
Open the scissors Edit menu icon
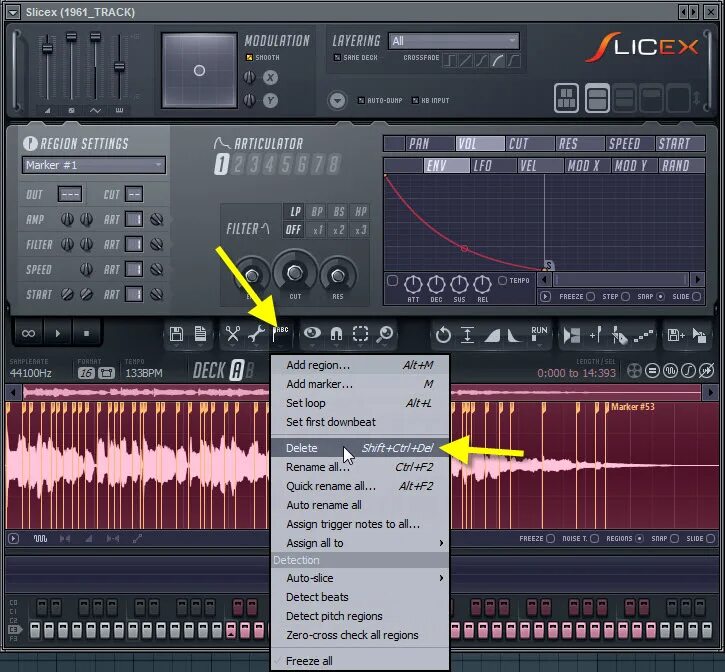coord(233,334)
